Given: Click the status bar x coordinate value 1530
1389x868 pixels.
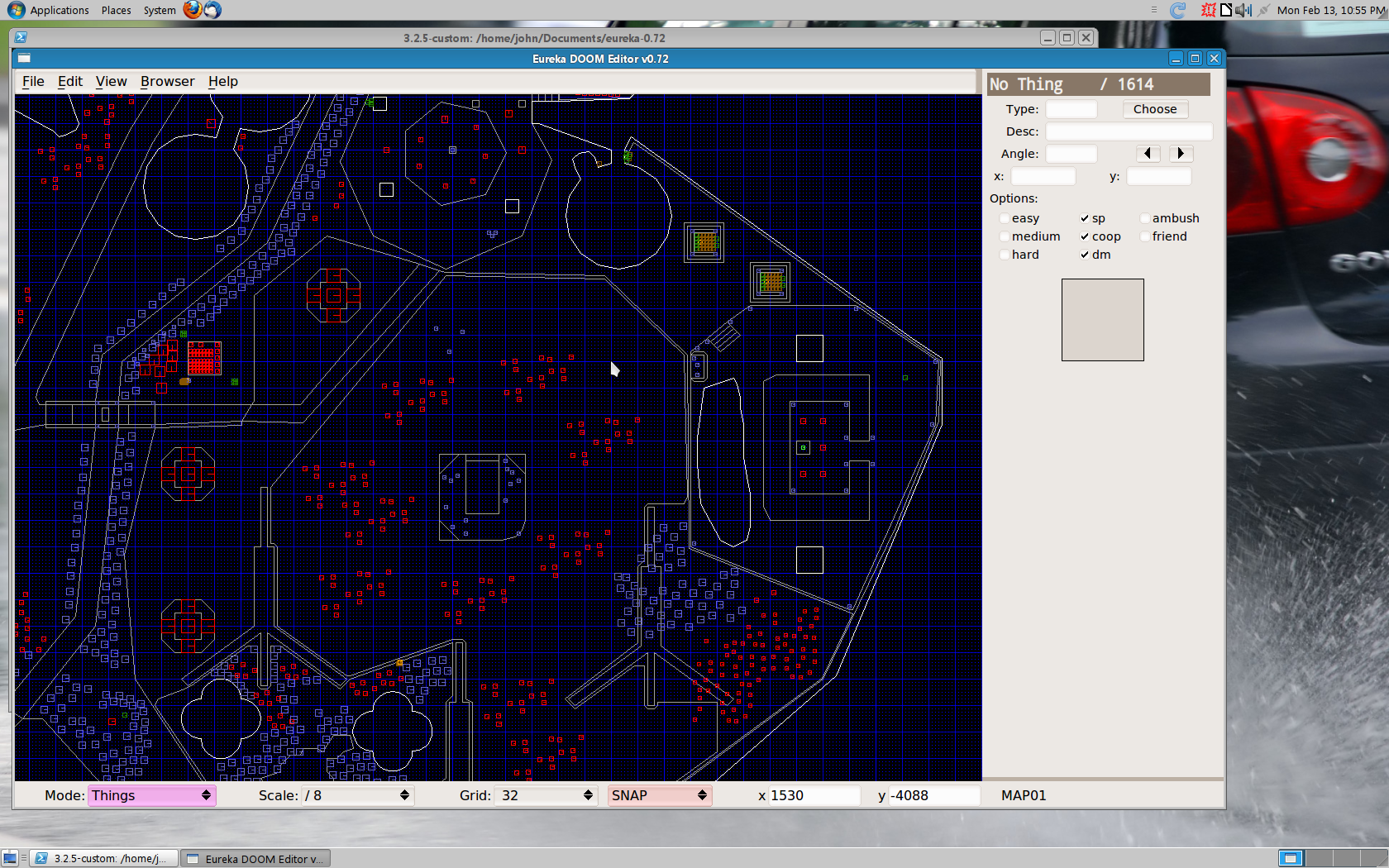Looking at the screenshot, I should pyautogui.click(x=814, y=795).
